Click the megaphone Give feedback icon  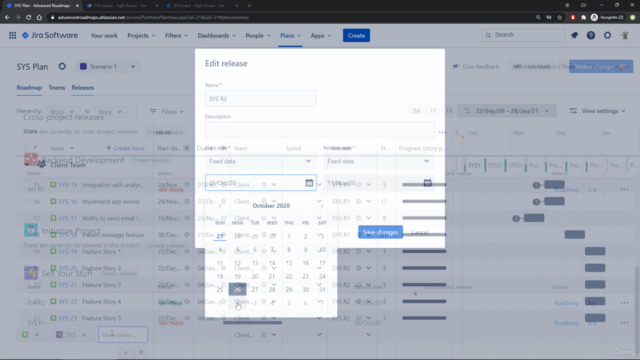point(456,67)
